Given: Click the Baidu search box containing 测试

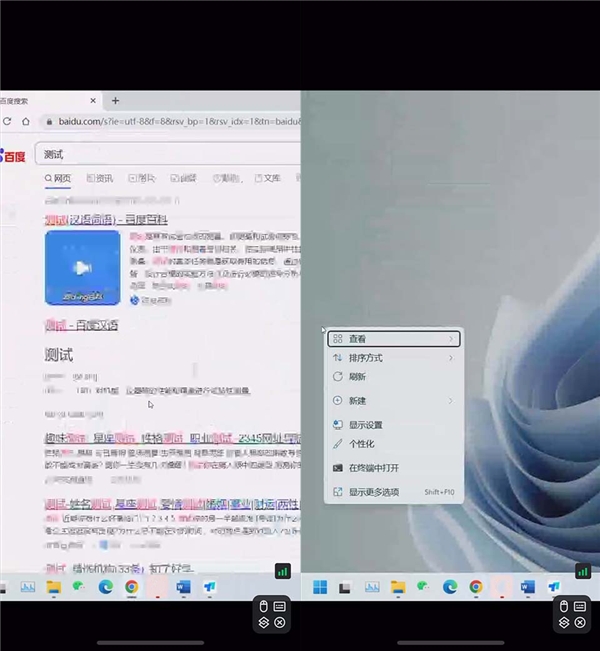Looking at the screenshot, I should coord(168,154).
